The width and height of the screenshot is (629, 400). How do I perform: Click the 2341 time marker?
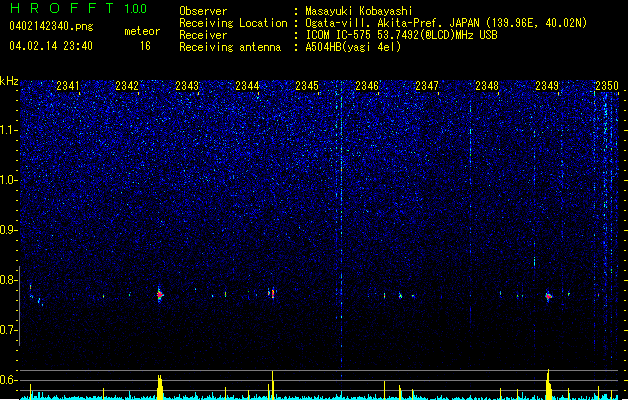coord(68,86)
